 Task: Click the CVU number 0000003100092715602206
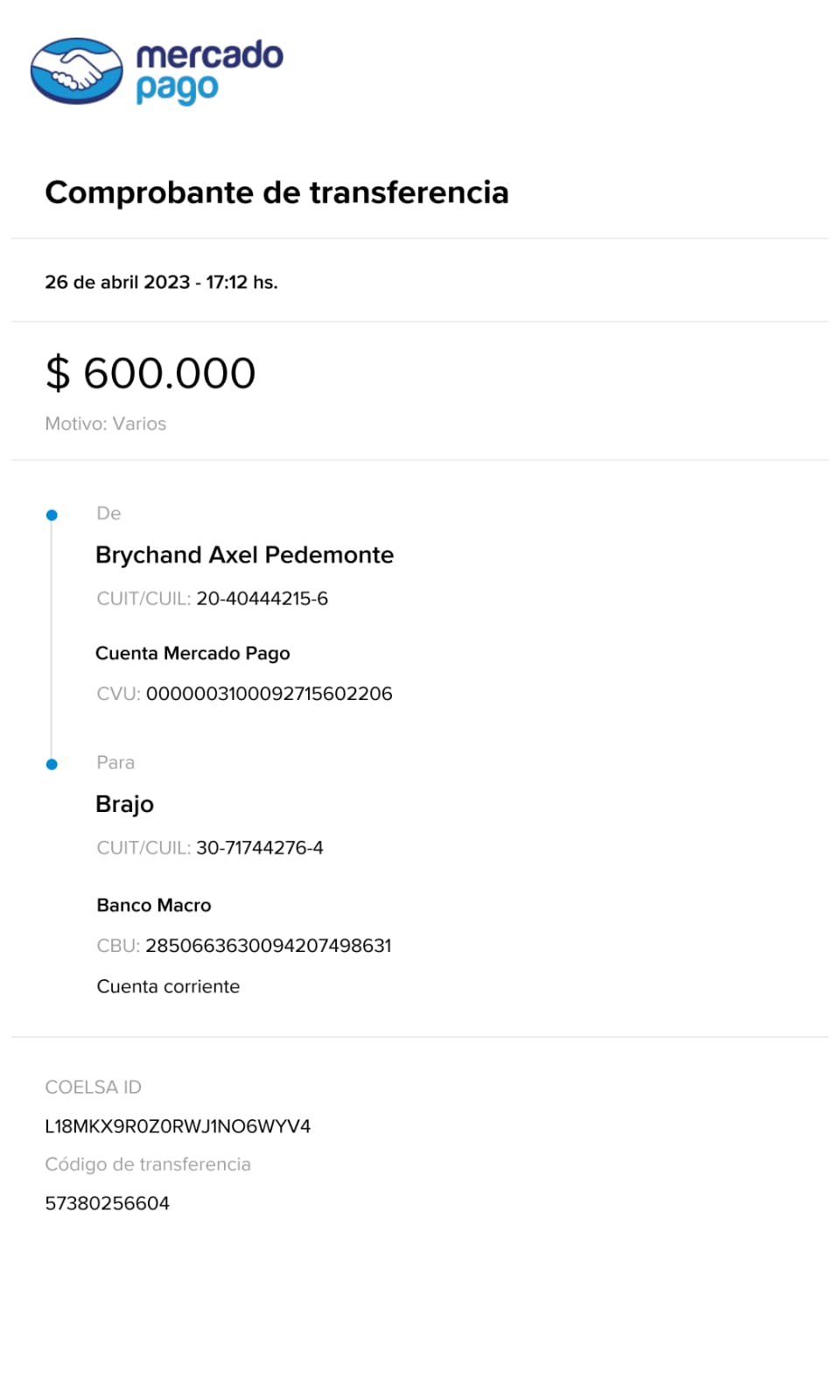[x=269, y=694]
